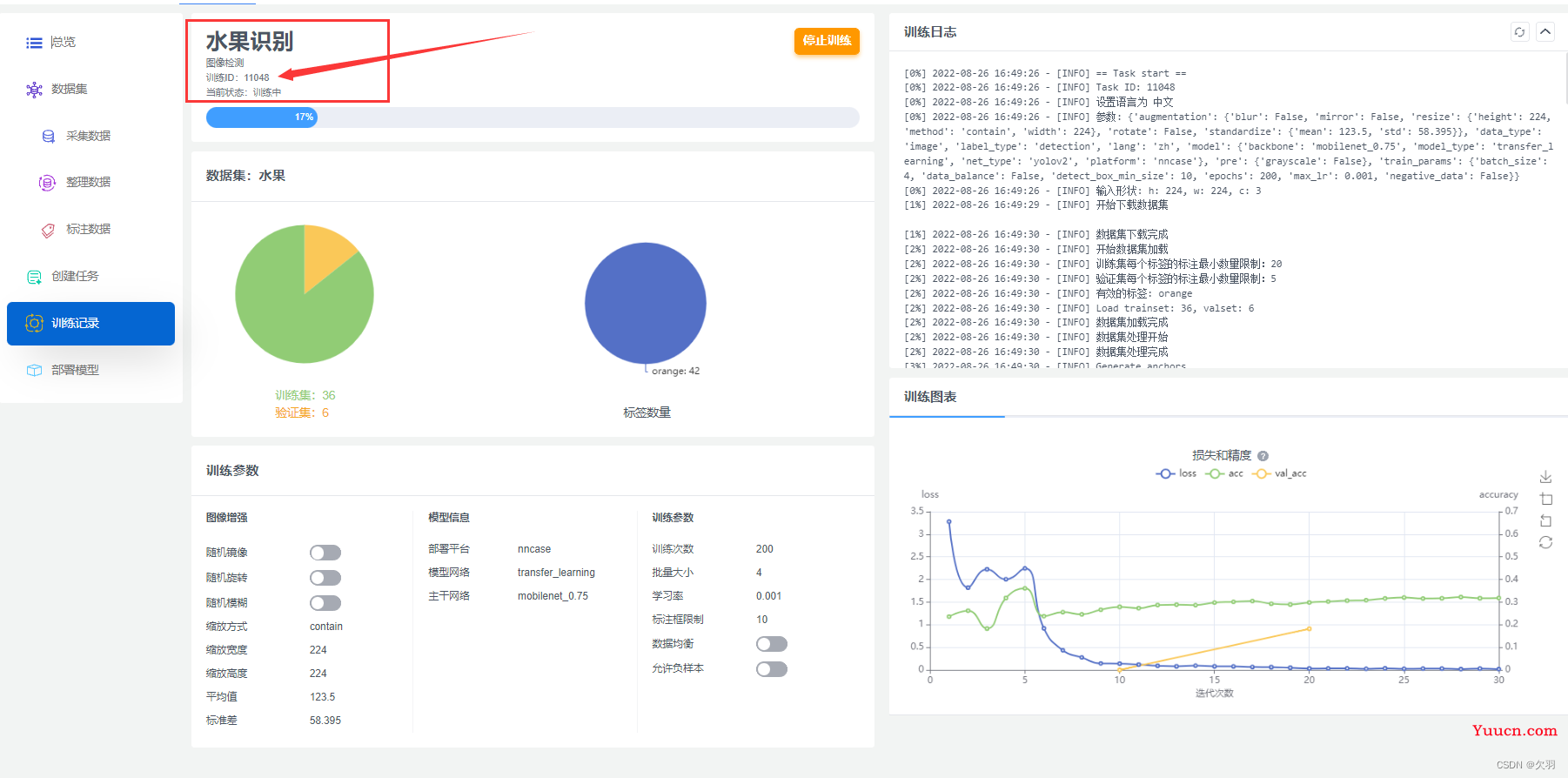Download chart as image icon
The image size is (1568, 778).
coord(1545,477)
